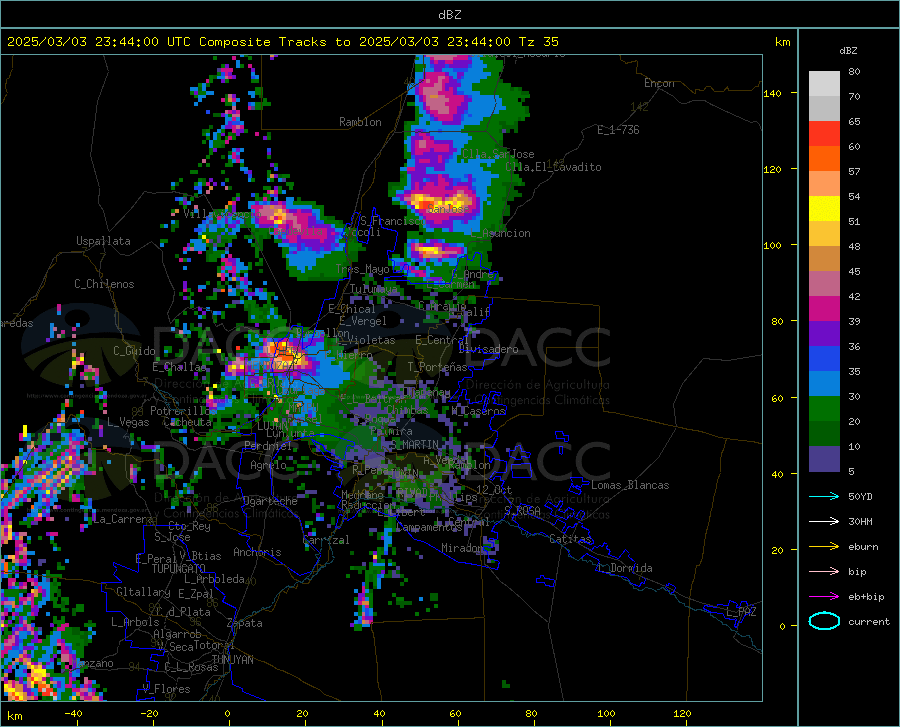This screenshot has width=900, height=727.
Task: Click the pink bip arrow in legend
Action: tap(824, 572)
